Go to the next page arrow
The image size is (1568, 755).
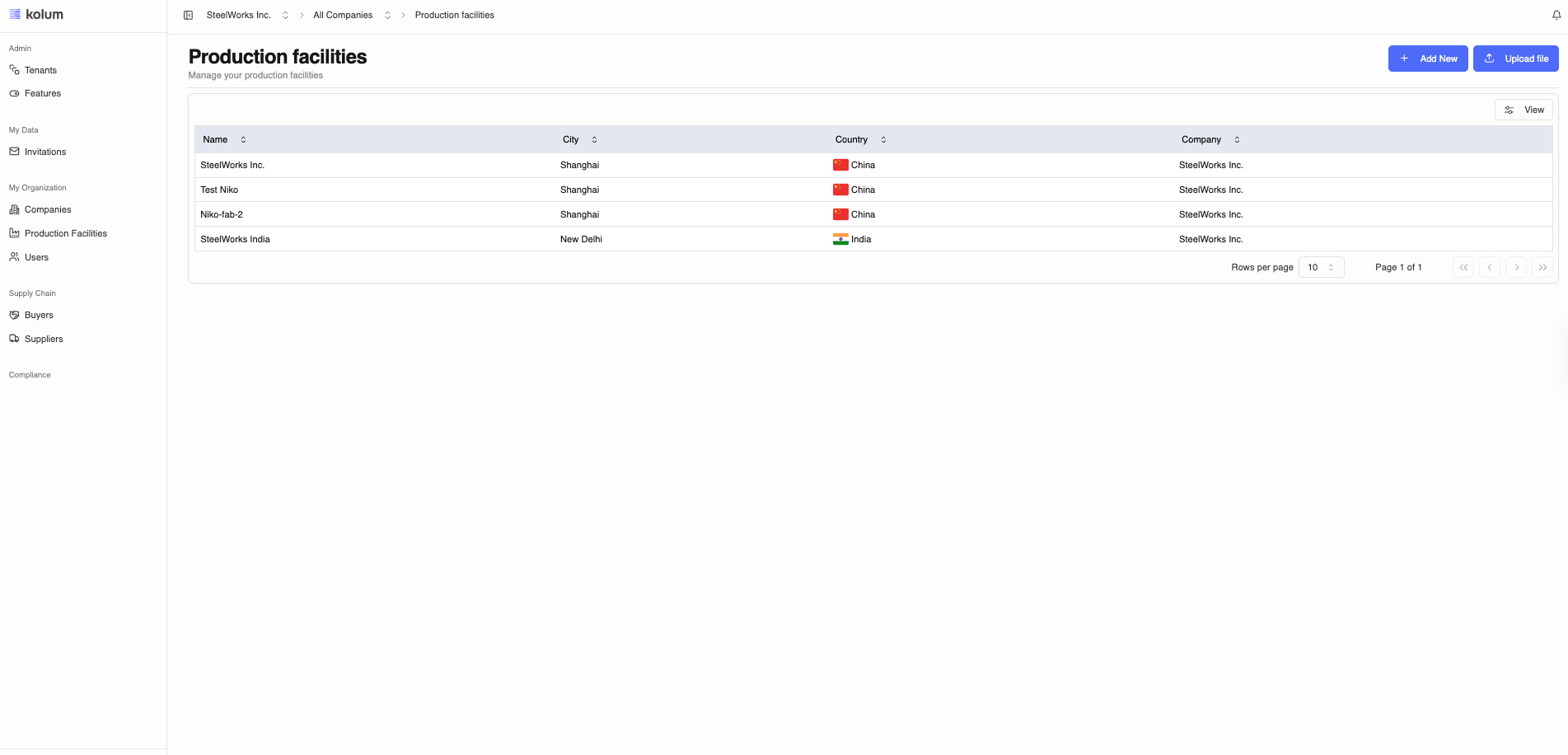(x=1516, y=267)
